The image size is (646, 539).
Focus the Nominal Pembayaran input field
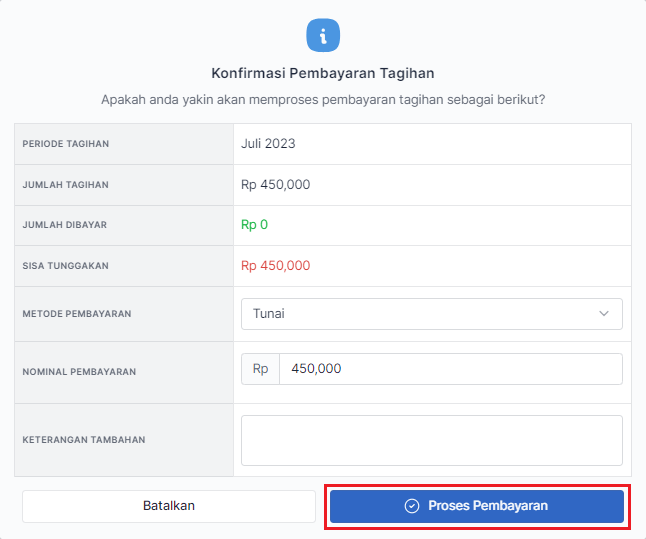pyautogui.click(x=450, y=369)
